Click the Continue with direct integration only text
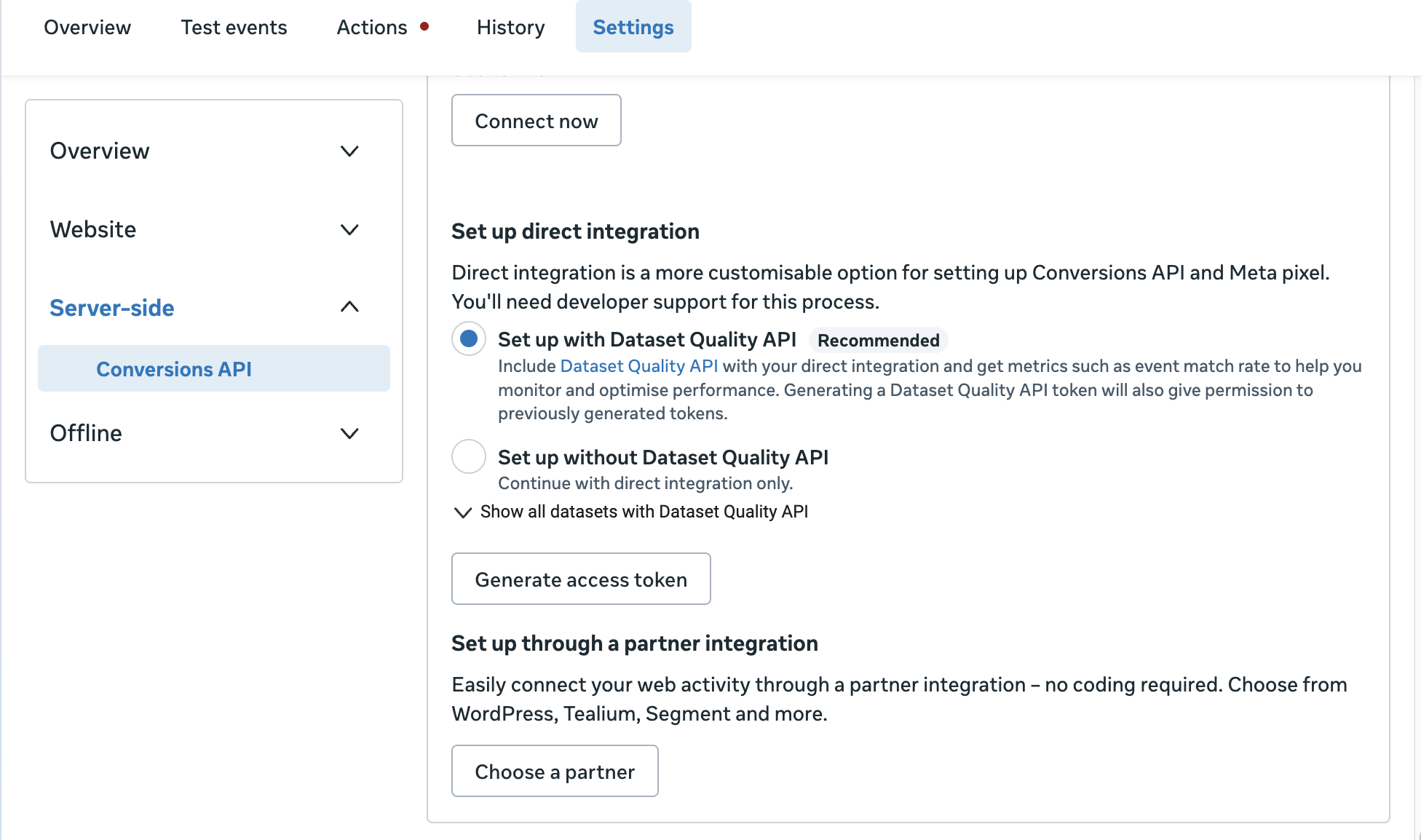This screenshot has height=840, width=1421. click(x=646, y=483)
